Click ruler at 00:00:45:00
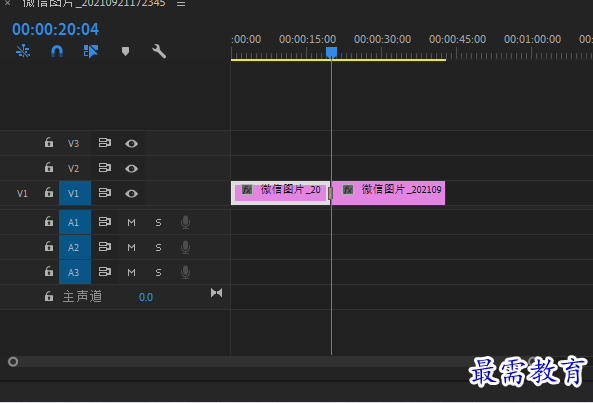 (x=457, y=39)
